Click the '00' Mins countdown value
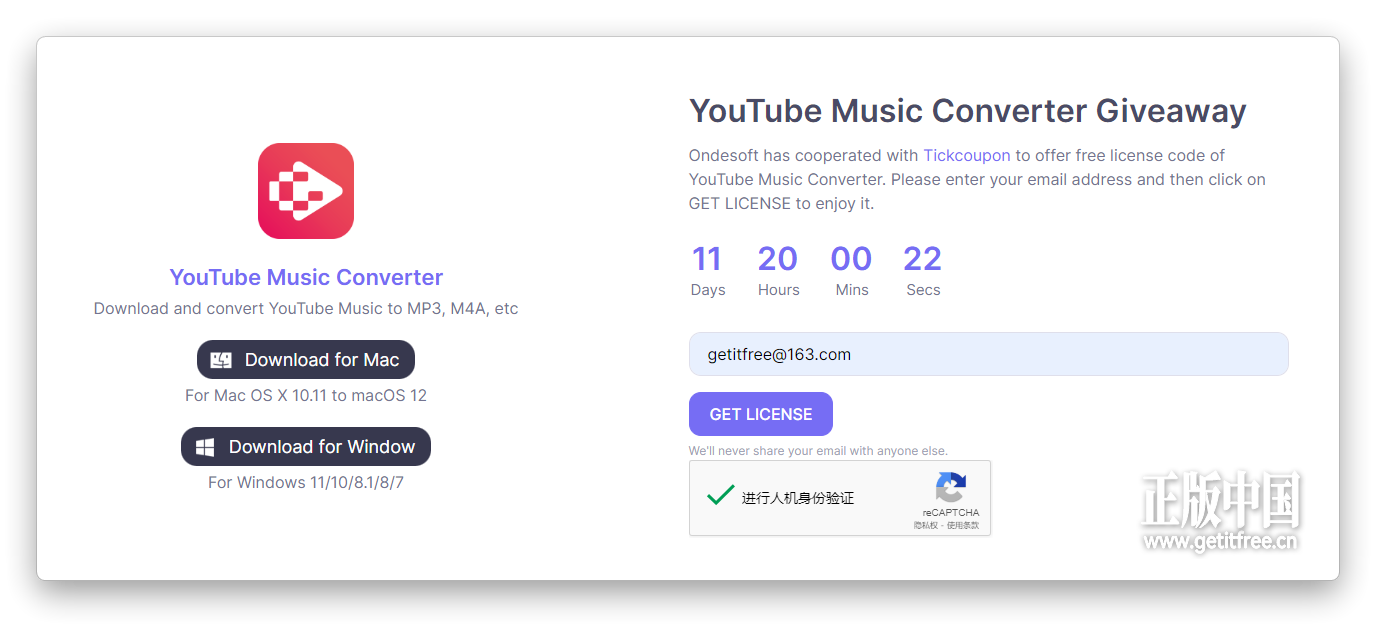The image size is (1376, 629). pos(851,259)
